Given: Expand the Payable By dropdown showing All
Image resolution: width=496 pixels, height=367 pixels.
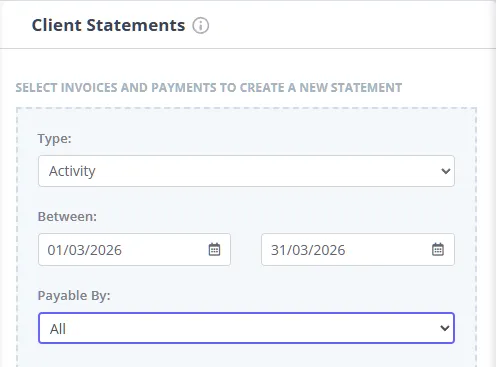Looking at the screenshot, I should [246, 328].
